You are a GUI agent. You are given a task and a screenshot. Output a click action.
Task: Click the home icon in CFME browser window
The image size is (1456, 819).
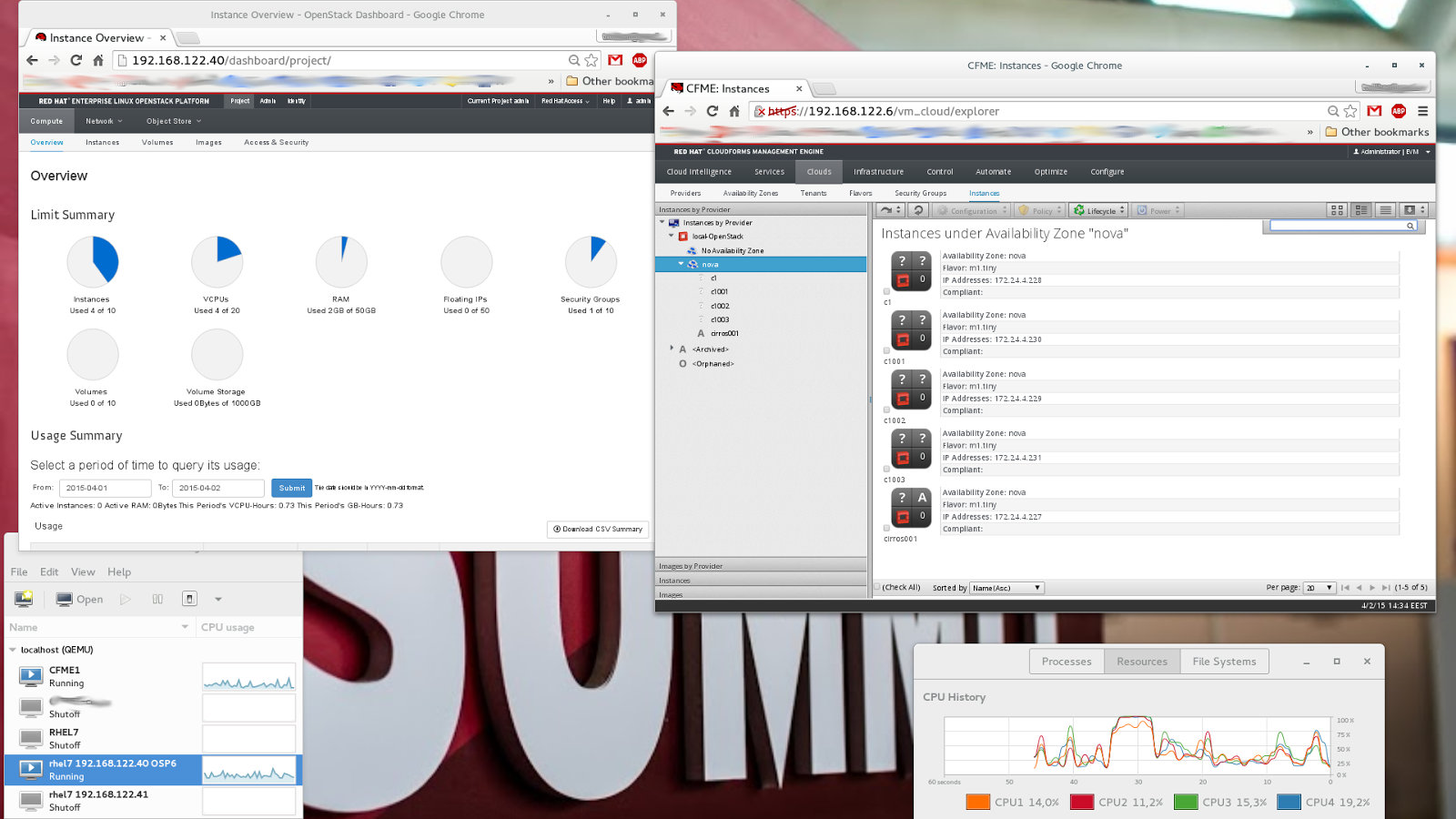pos(734,111)
